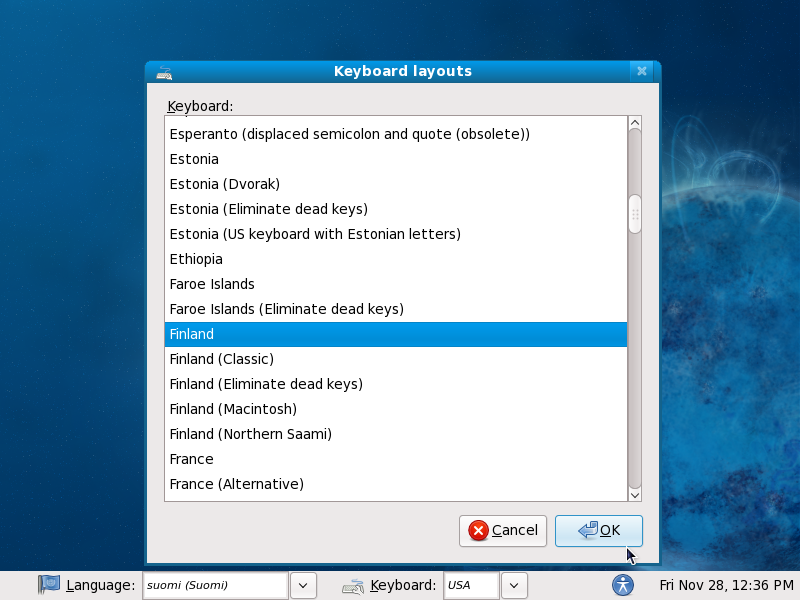
Task: Pick Finland (Northern Saami) layout
Action: pyautogui.click(x=251, y=434)
